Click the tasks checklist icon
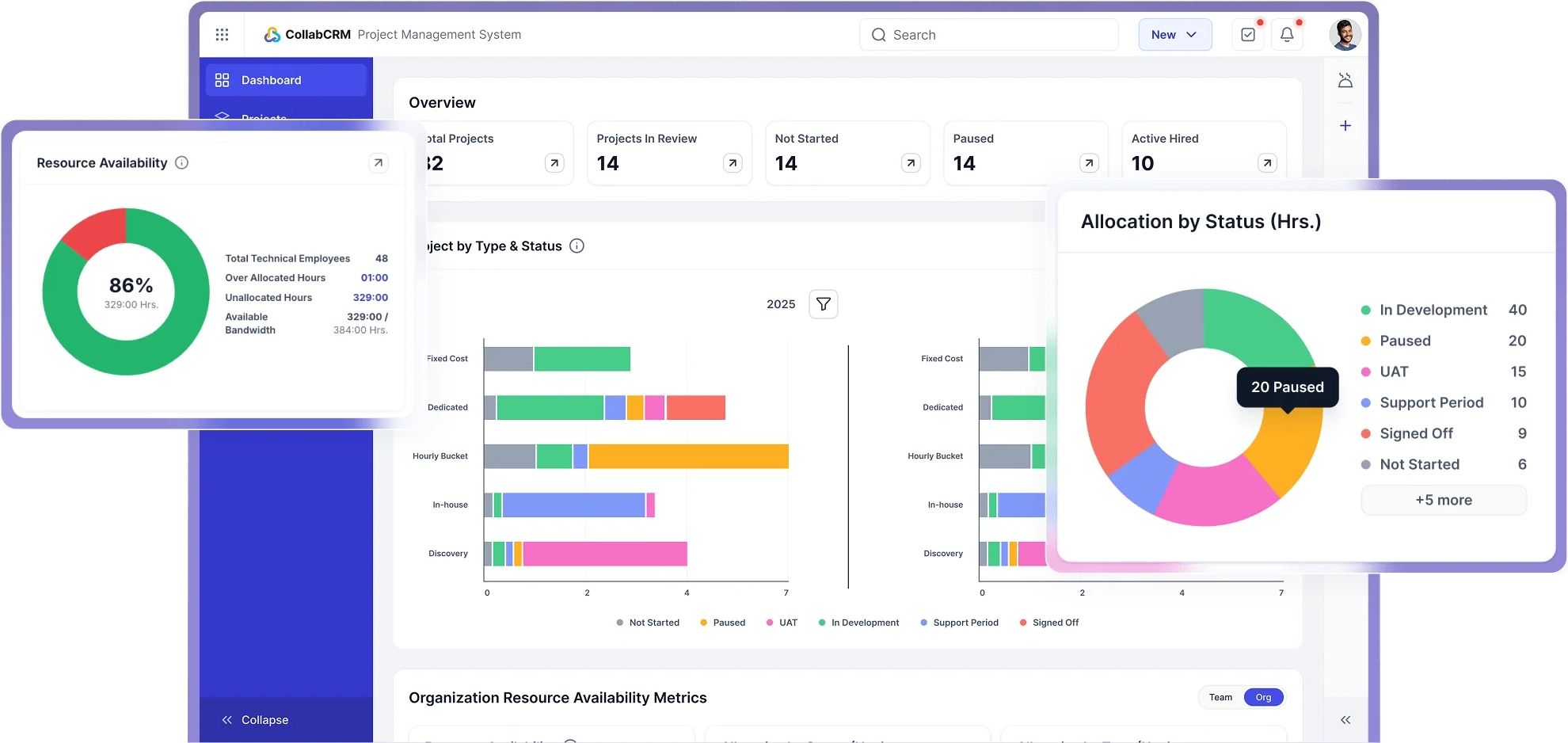The width and height of the screenshot is (1568, 743). click(x=1248, y=35)
